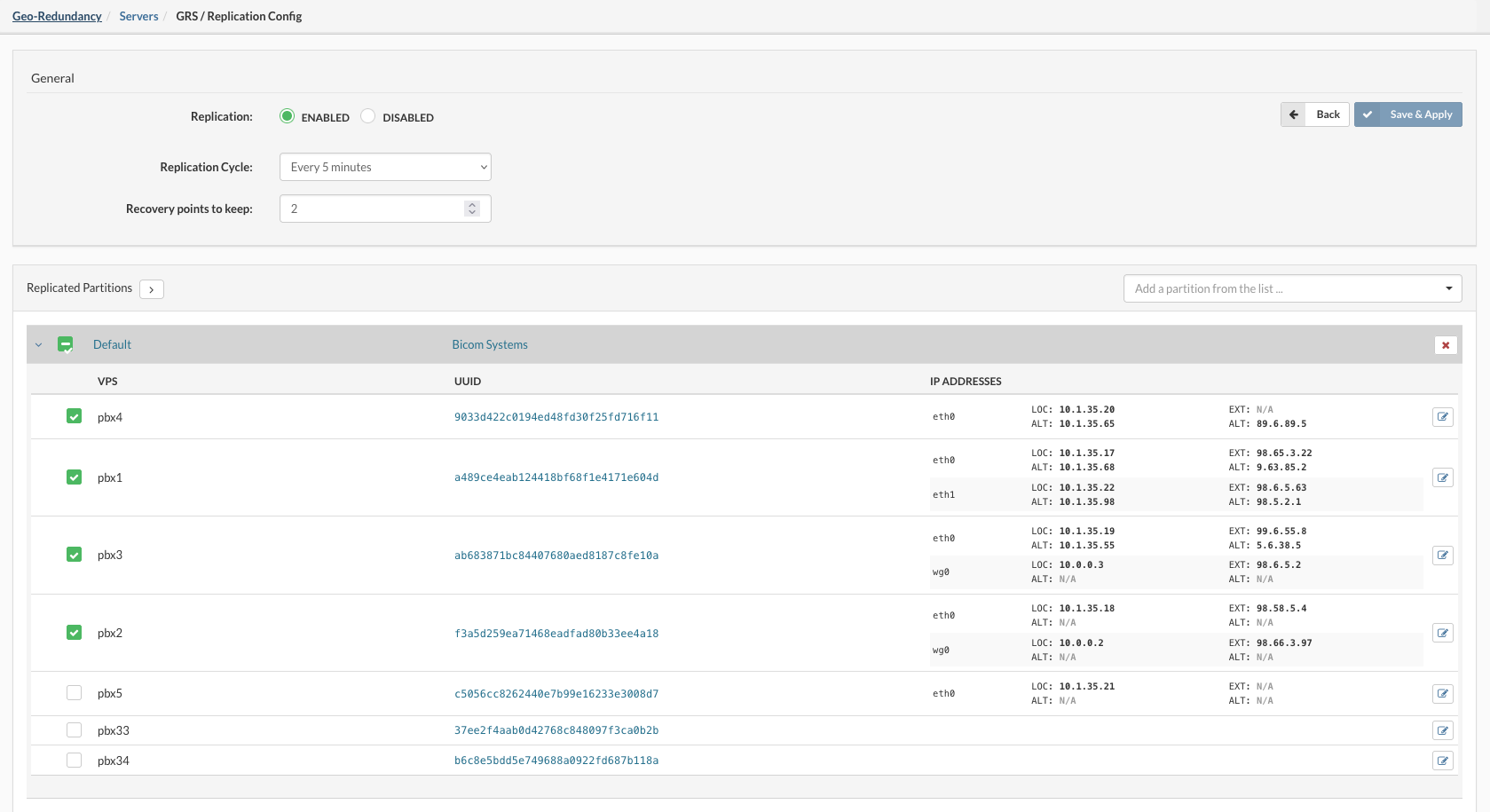Open the UUID link for pbx33
The width and height of the screenshot is (1490, 812).
tap(556, 729)
